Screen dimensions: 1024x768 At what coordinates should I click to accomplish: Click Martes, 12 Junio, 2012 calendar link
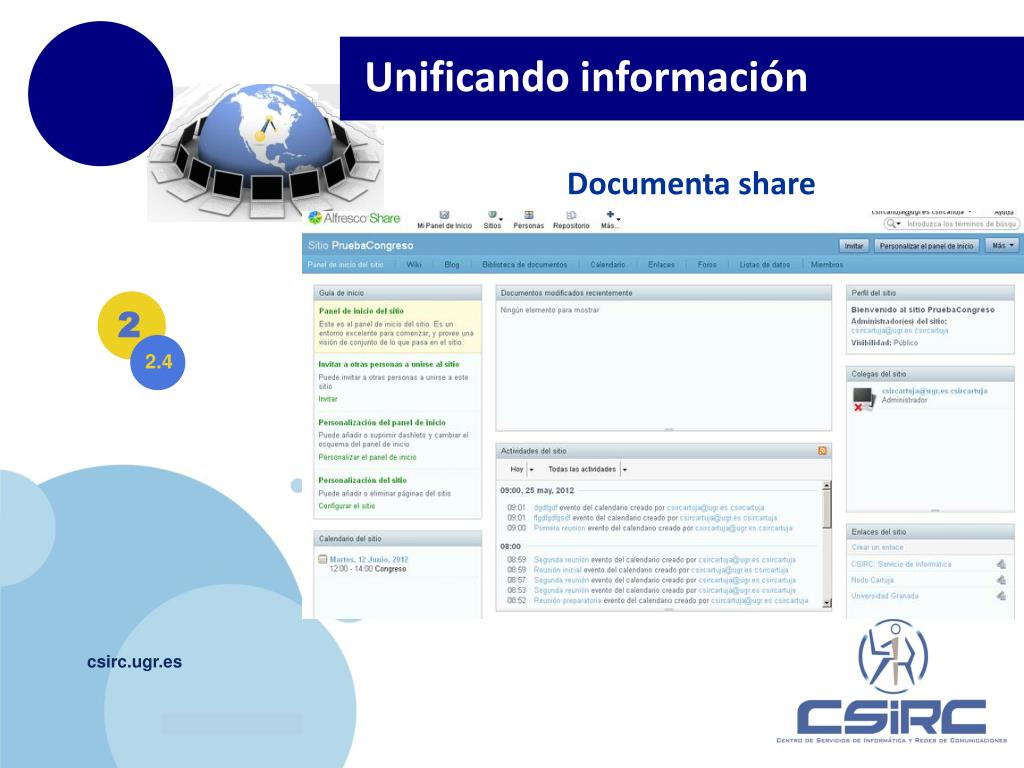pyautogui.click(x=368, y=560)
